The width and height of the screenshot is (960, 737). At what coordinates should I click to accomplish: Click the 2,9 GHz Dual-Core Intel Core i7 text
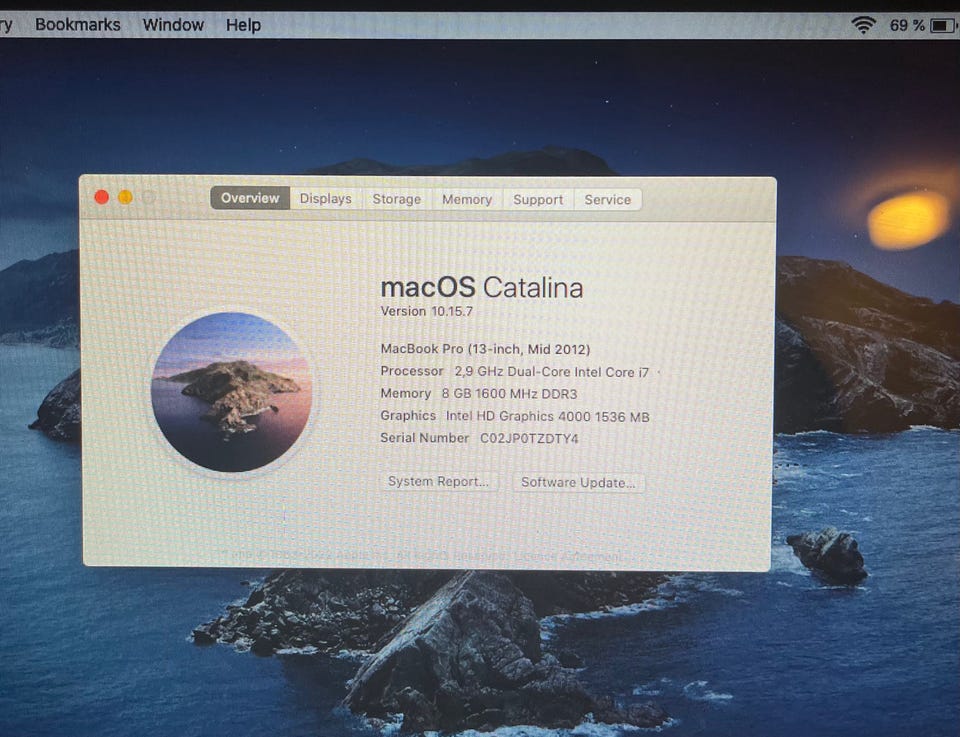552,372
